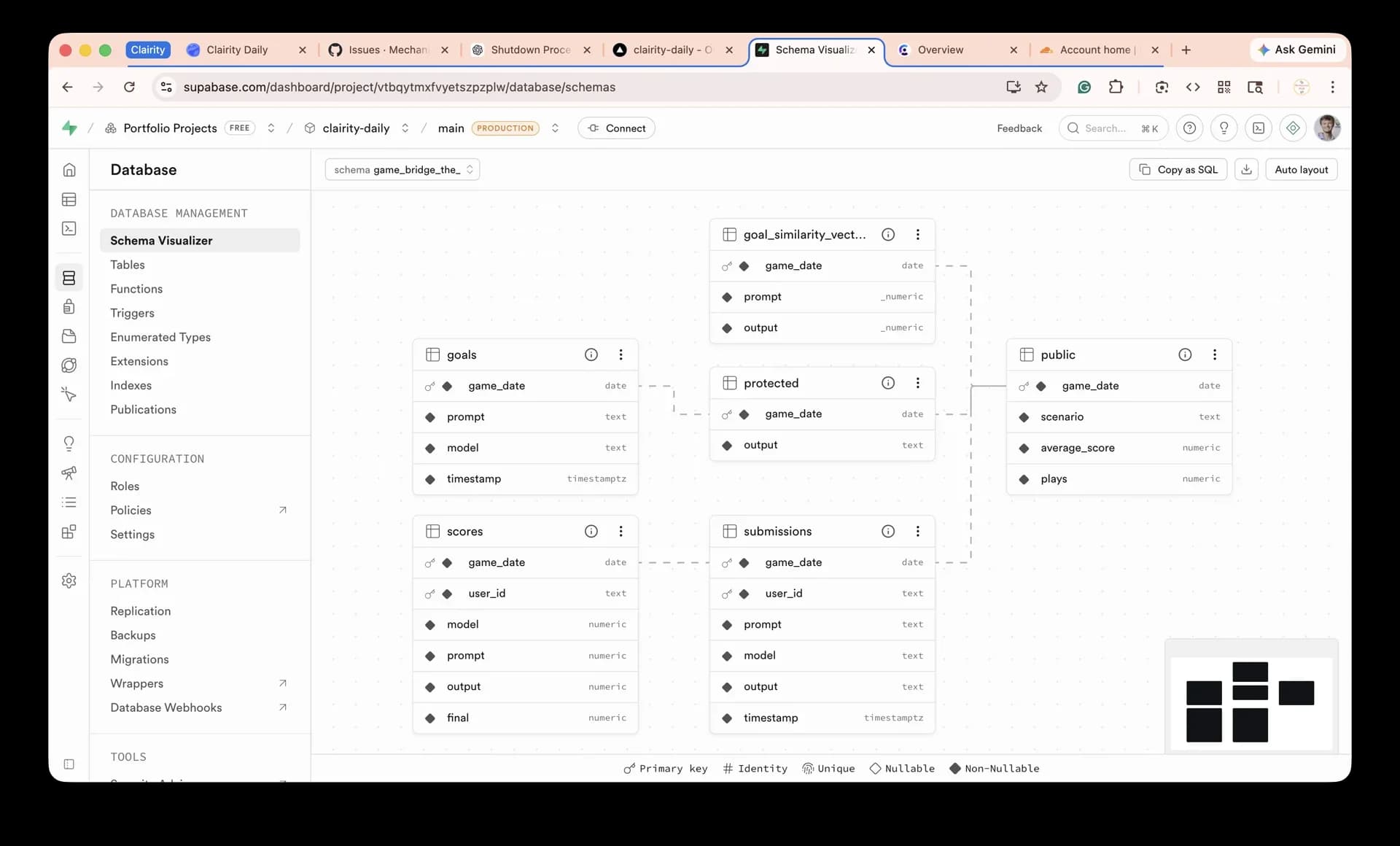Select Tables in Database menu

[x=128, y=265]
